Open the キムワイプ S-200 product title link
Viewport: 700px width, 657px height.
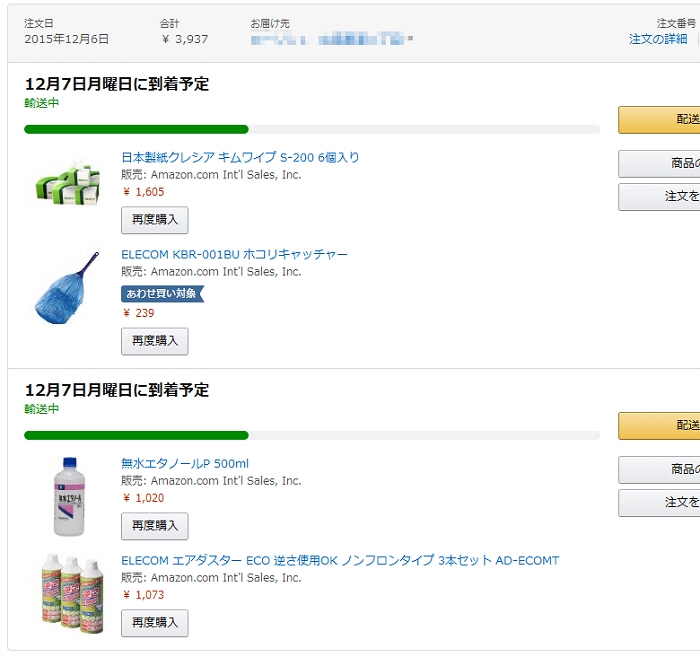point(240,157)
